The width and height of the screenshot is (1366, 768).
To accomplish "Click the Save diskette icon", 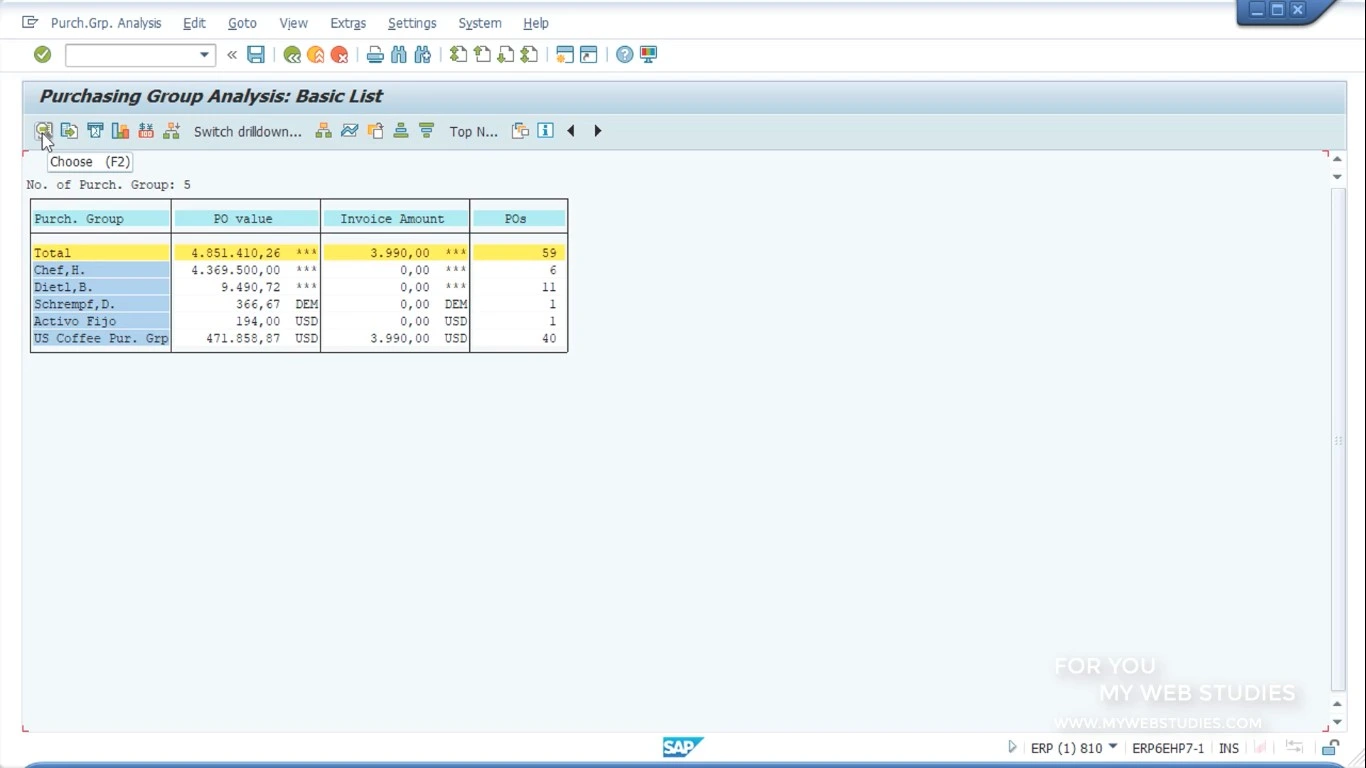I will (x=256, y=55).
